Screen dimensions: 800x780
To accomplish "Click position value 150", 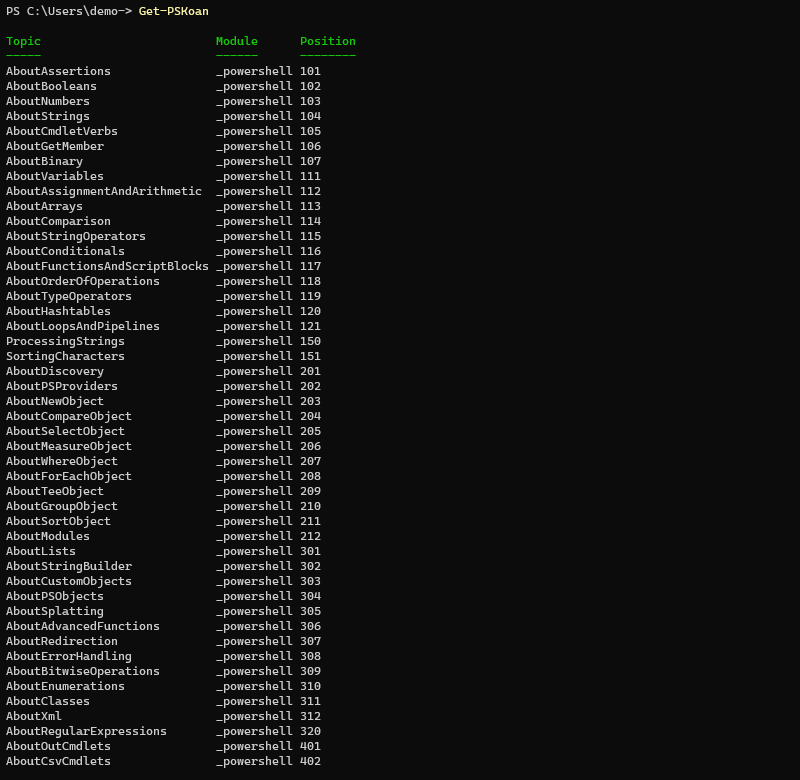I will (x=310, y=341).
